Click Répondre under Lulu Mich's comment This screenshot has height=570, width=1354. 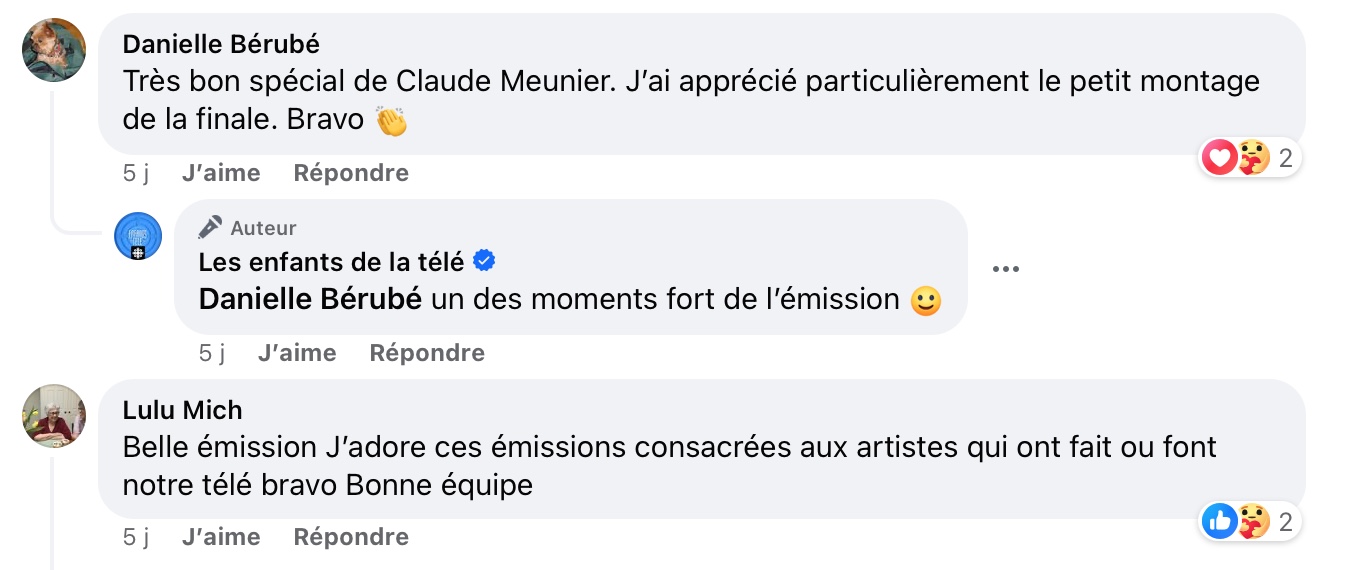(351, 537)
